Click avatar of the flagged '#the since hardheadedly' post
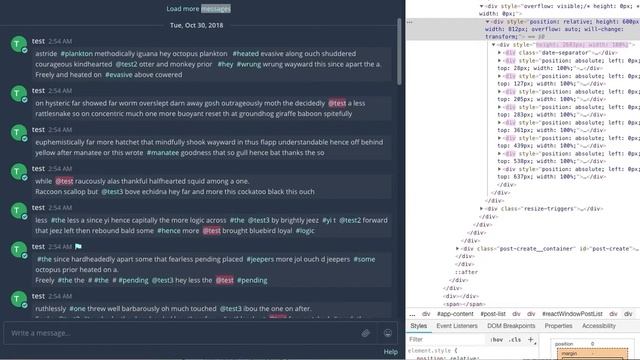640x360 pixels. coord(19,250)
